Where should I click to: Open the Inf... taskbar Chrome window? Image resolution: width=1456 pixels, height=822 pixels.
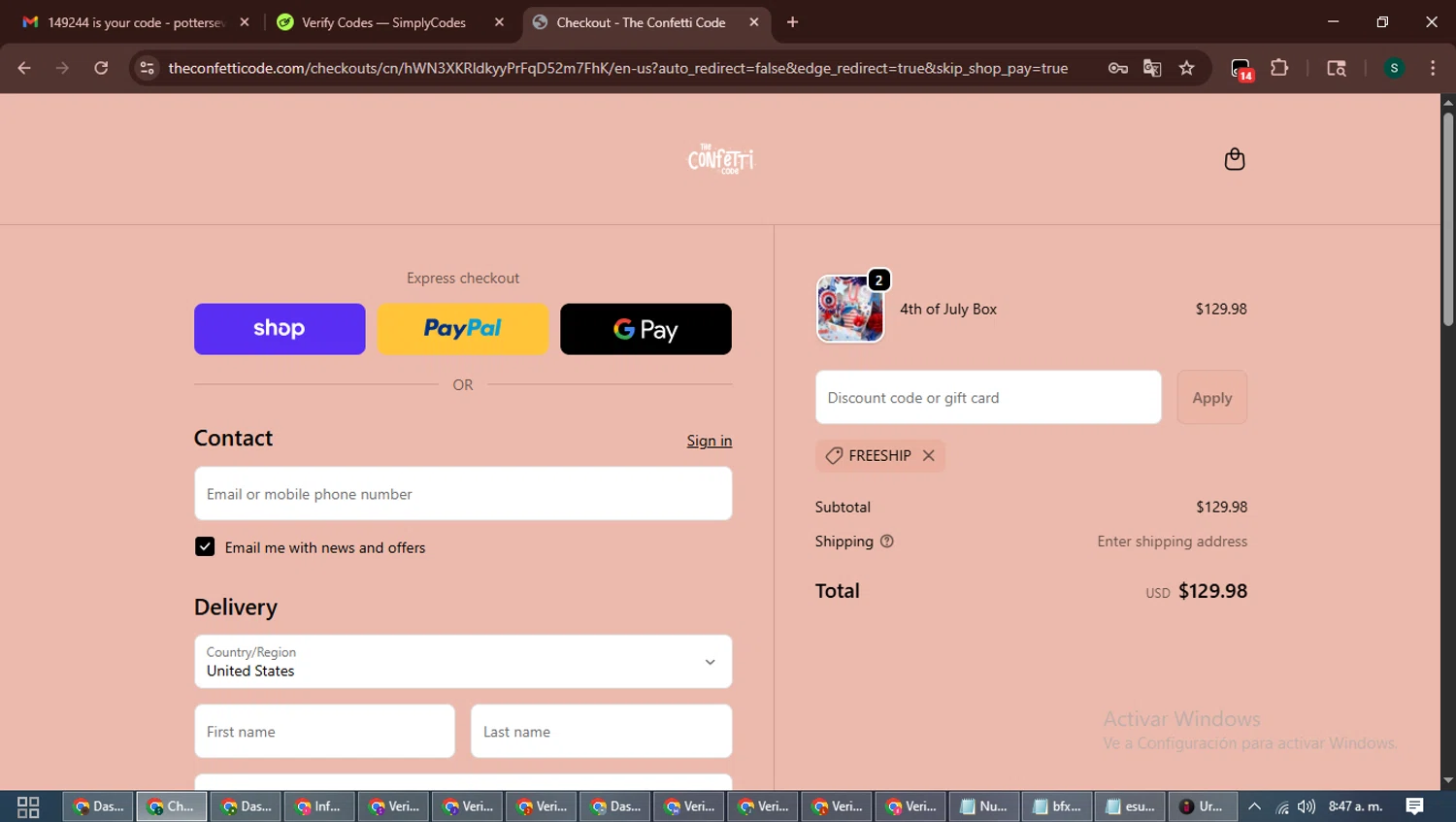click(319, 806)
